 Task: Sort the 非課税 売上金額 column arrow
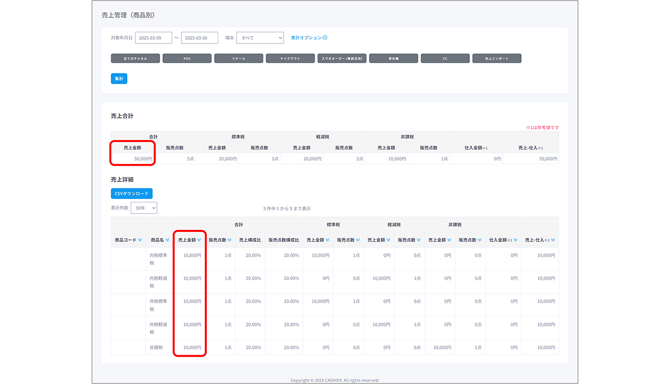(449, 240)
